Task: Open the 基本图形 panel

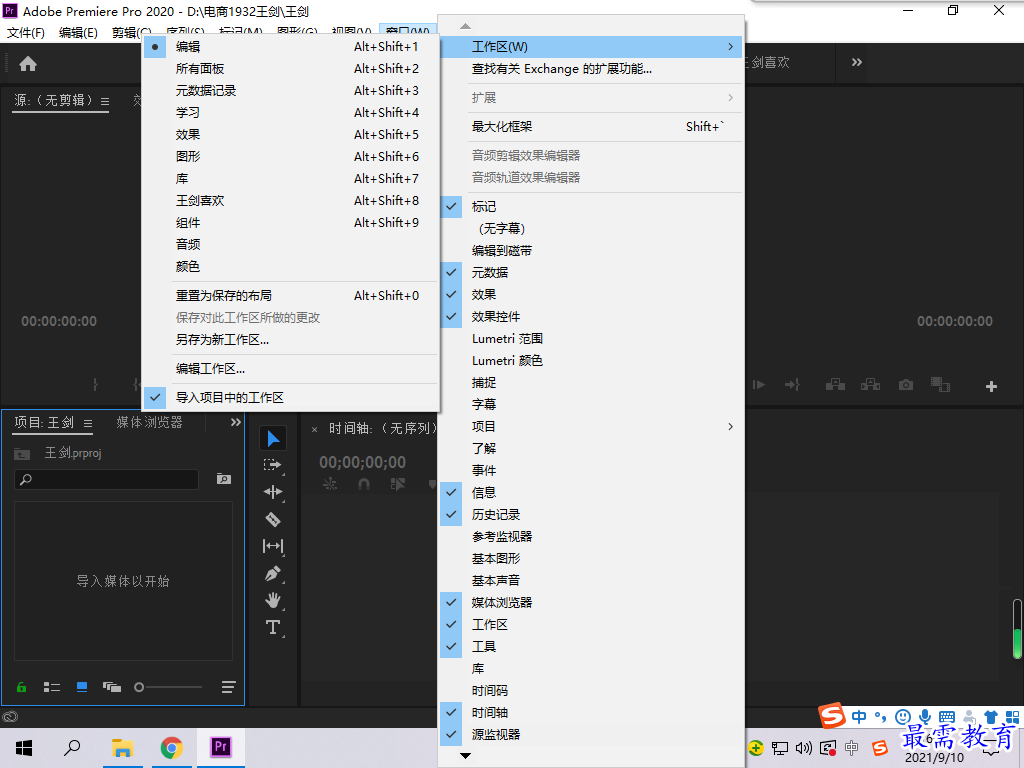Action: tap(591, 558)
